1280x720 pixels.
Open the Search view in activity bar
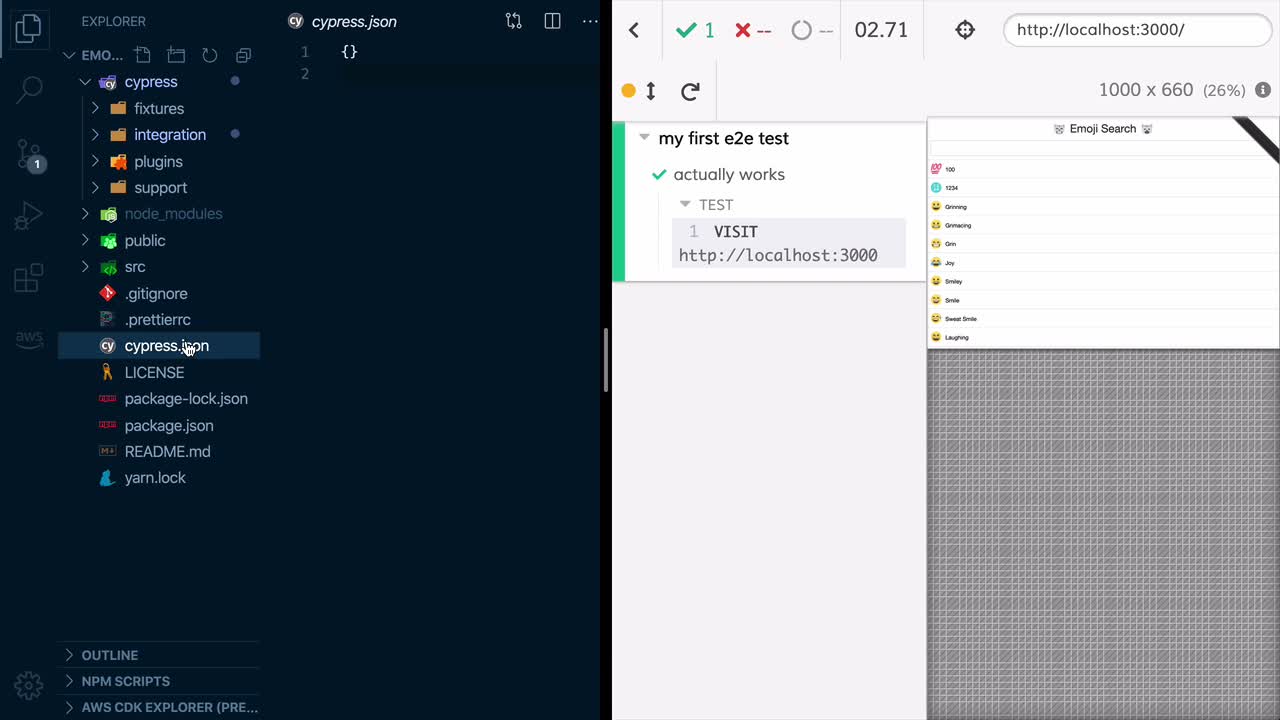click(29, 90)
